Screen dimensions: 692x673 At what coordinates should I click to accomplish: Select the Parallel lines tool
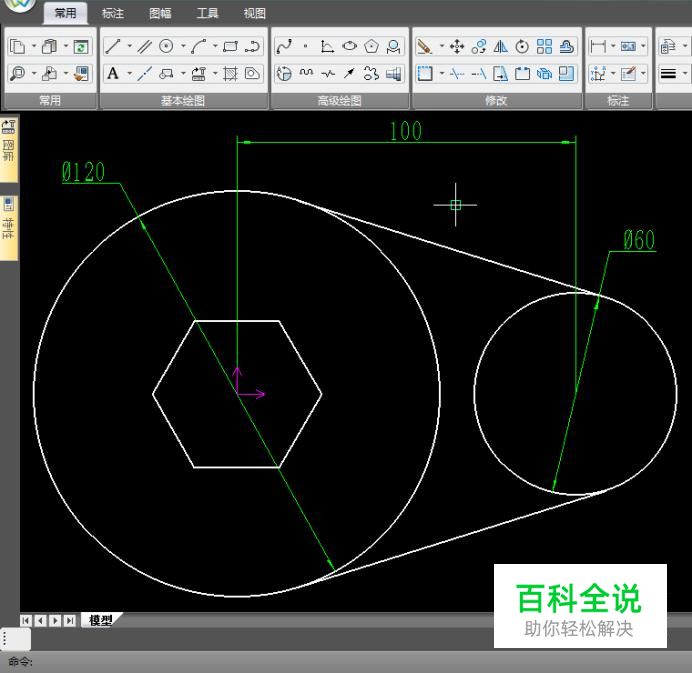click(144, 46)
